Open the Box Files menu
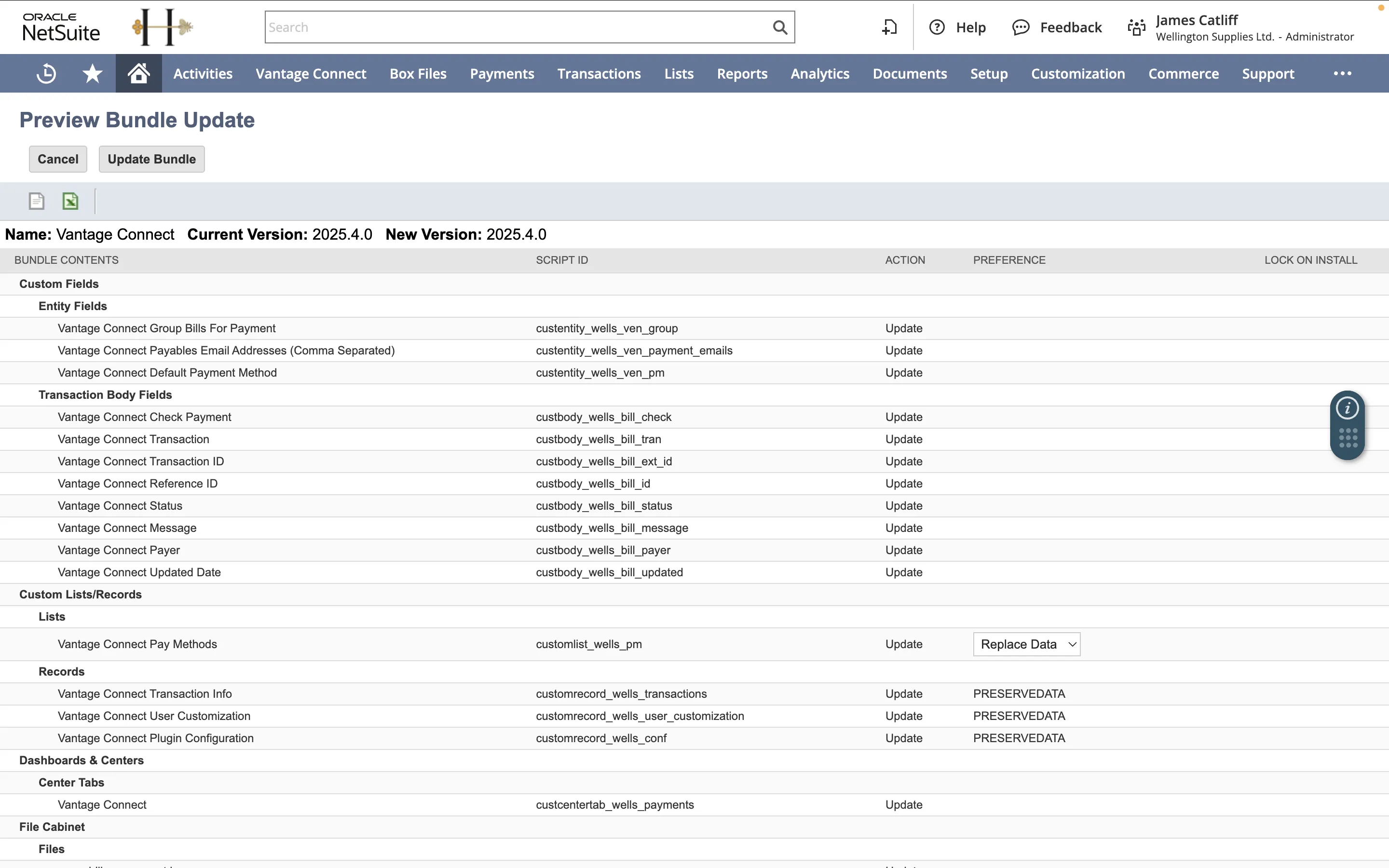1389x868 pixels. point(418,73)
